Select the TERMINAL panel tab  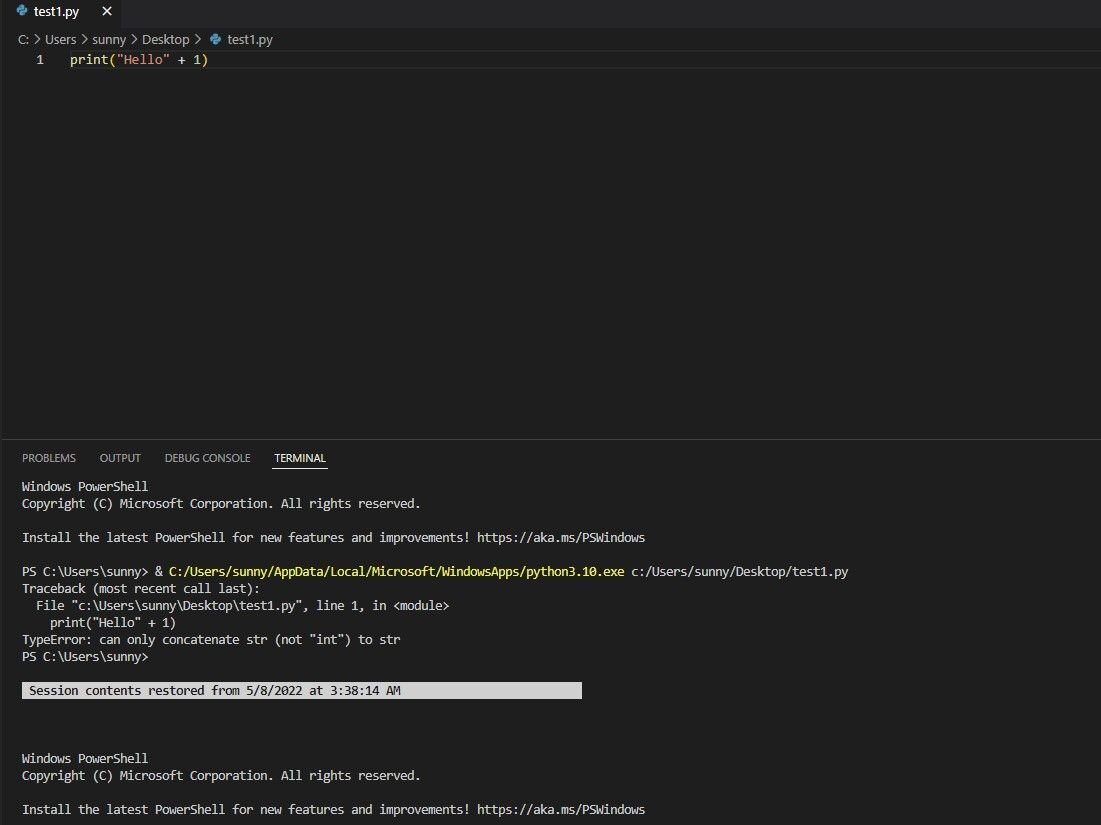tap(300, 458)
